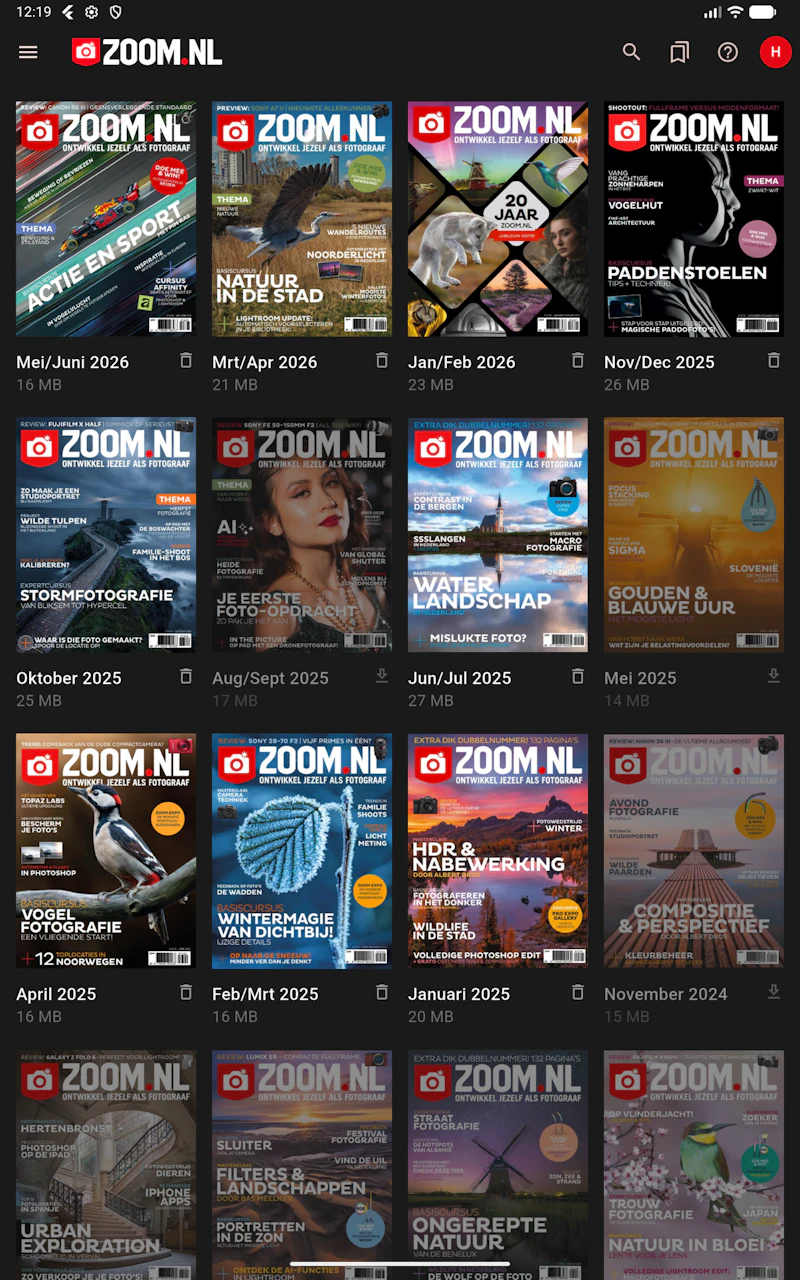
Task: Open the hamburger navigation menu
Action: point(28,52)
